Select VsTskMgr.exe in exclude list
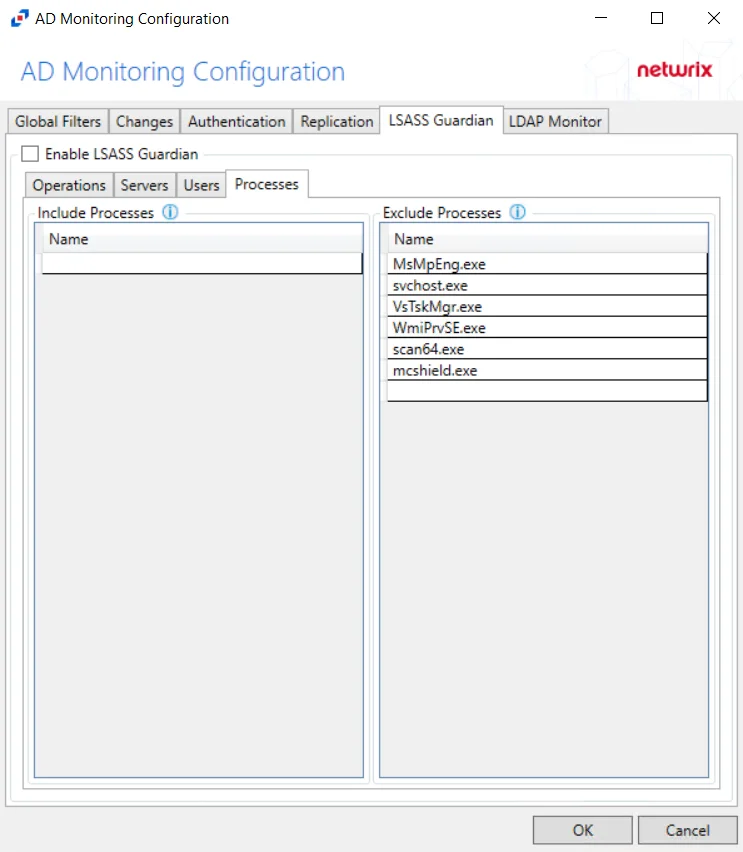 [x=547, y=306]
